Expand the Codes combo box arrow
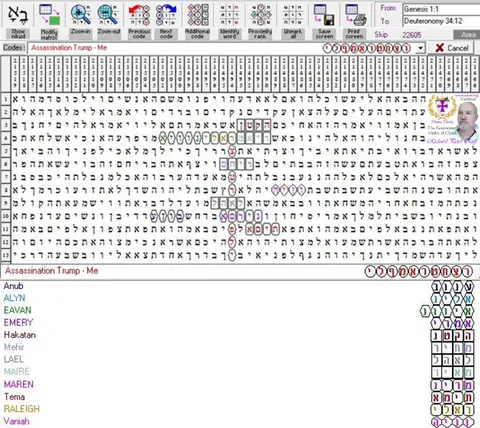 point(420,48)
